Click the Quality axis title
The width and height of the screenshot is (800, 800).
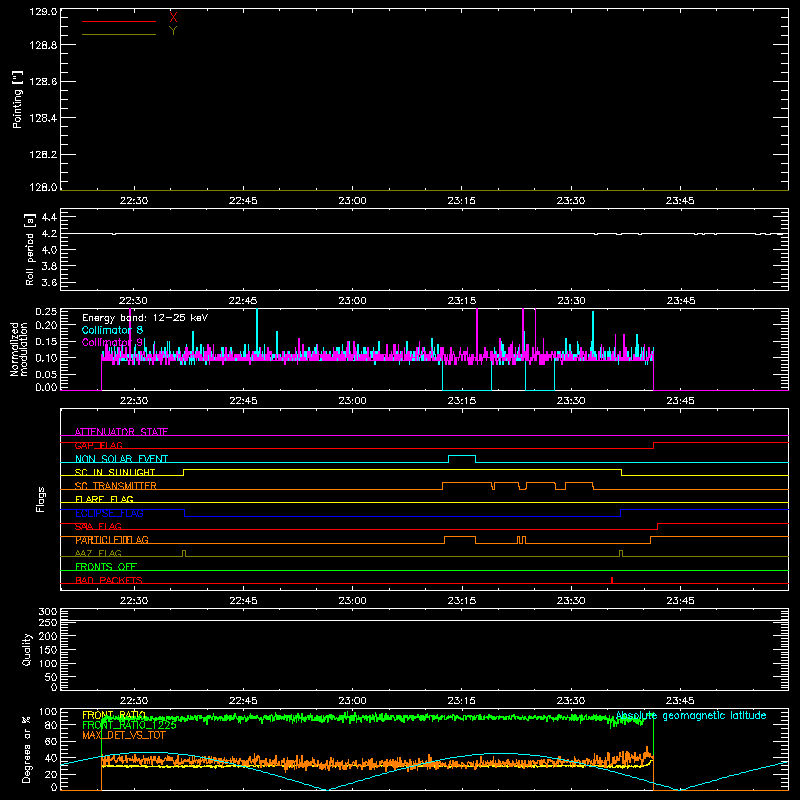(27, 649)
